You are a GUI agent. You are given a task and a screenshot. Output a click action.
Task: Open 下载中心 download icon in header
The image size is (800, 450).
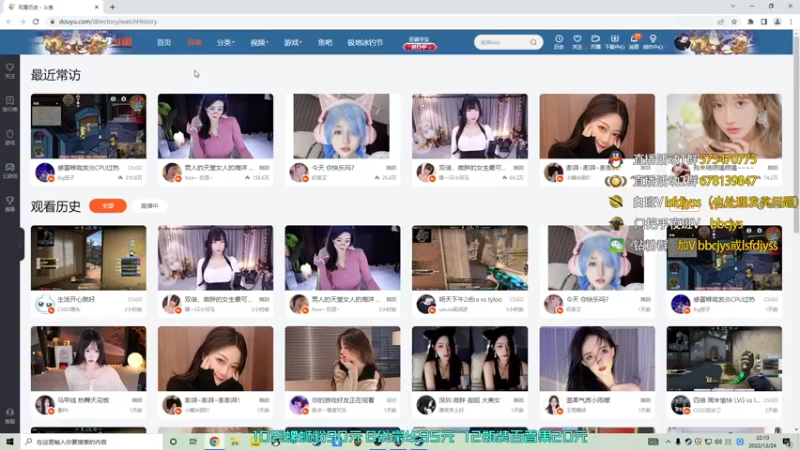click(614, 42)
